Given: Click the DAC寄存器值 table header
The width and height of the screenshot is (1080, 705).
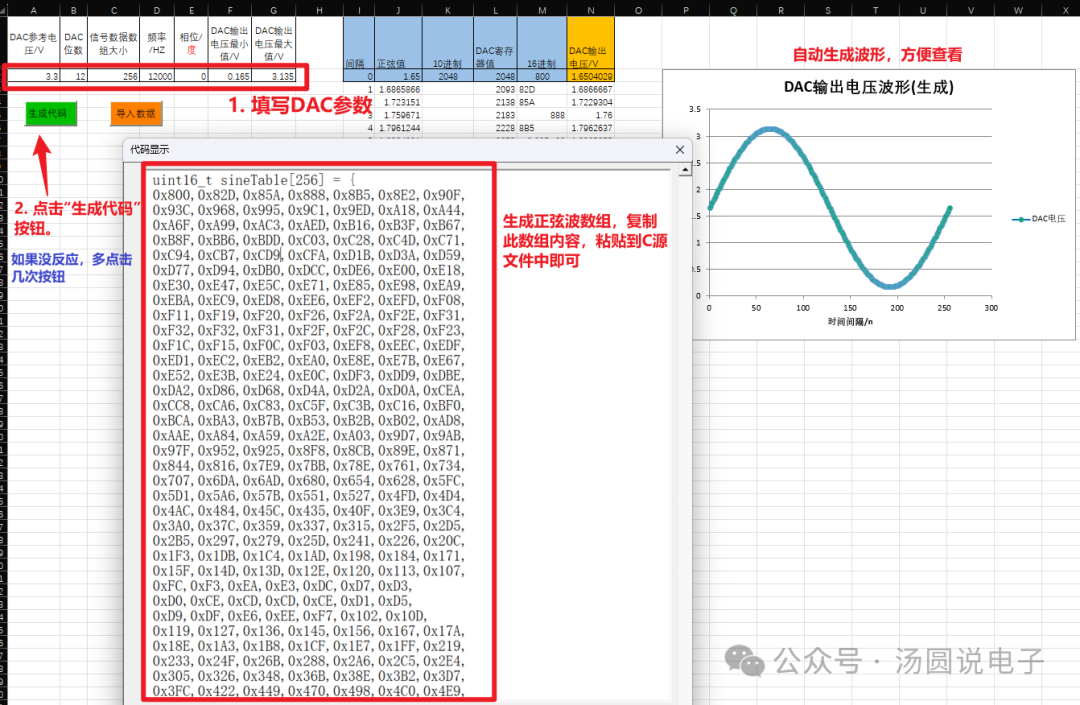Looking at the screenshot, I should tap(495, 43).
